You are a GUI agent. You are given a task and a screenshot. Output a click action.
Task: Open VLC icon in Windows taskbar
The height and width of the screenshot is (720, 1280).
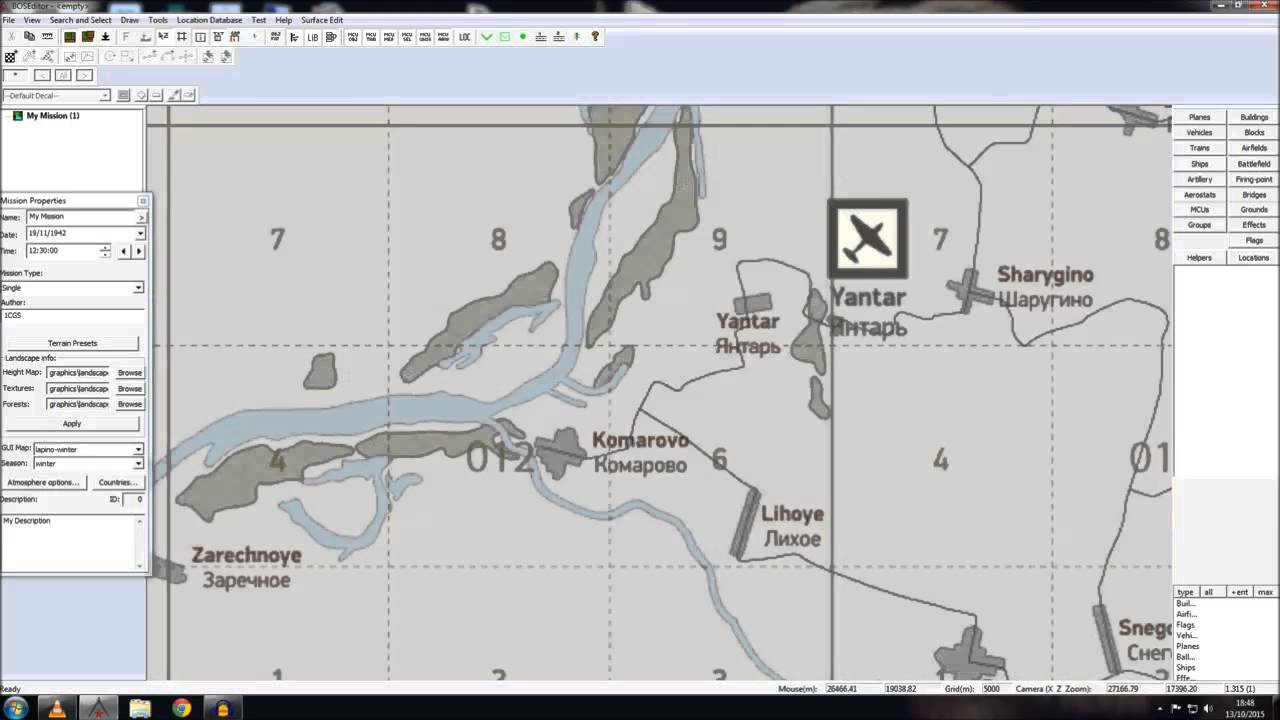(x=58, y=708)
